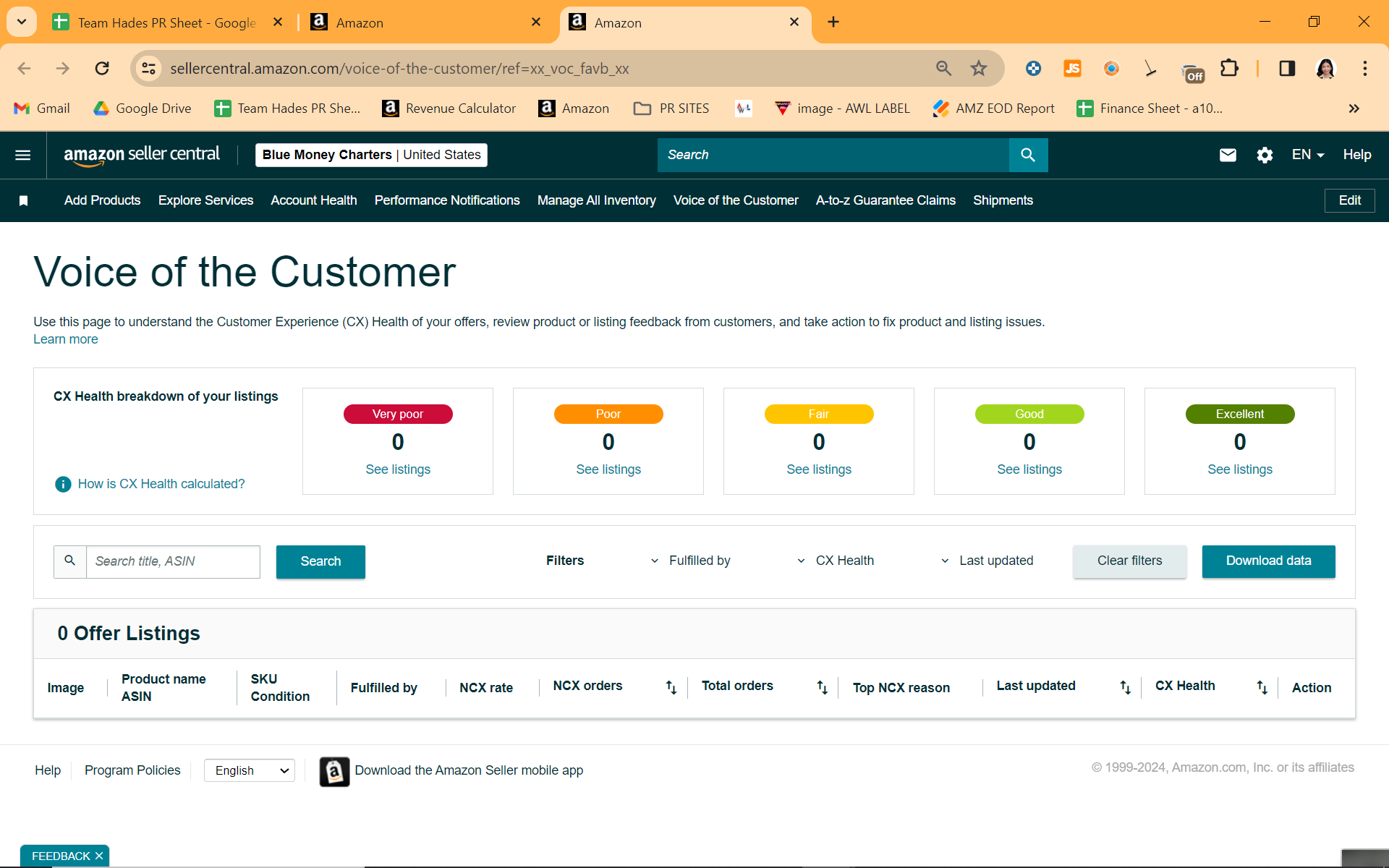Open Program Policies footer link
Viewport: 1389px width, 868px height.
(x=132, y=771)
